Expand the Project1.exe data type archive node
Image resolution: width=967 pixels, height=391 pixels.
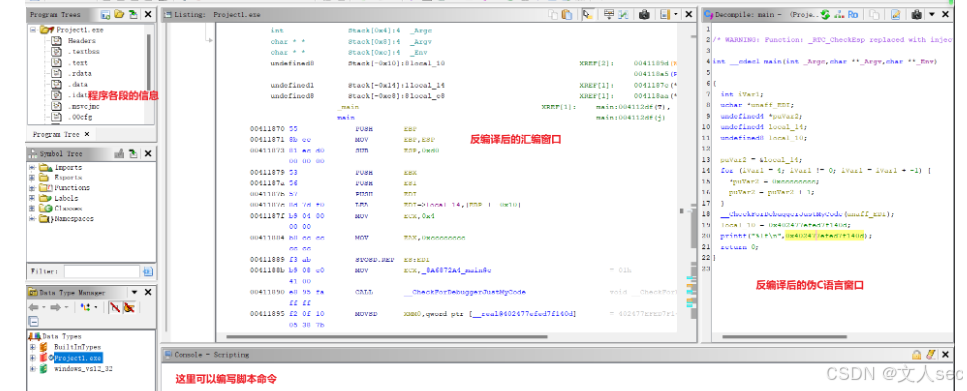tap(32, 358)
